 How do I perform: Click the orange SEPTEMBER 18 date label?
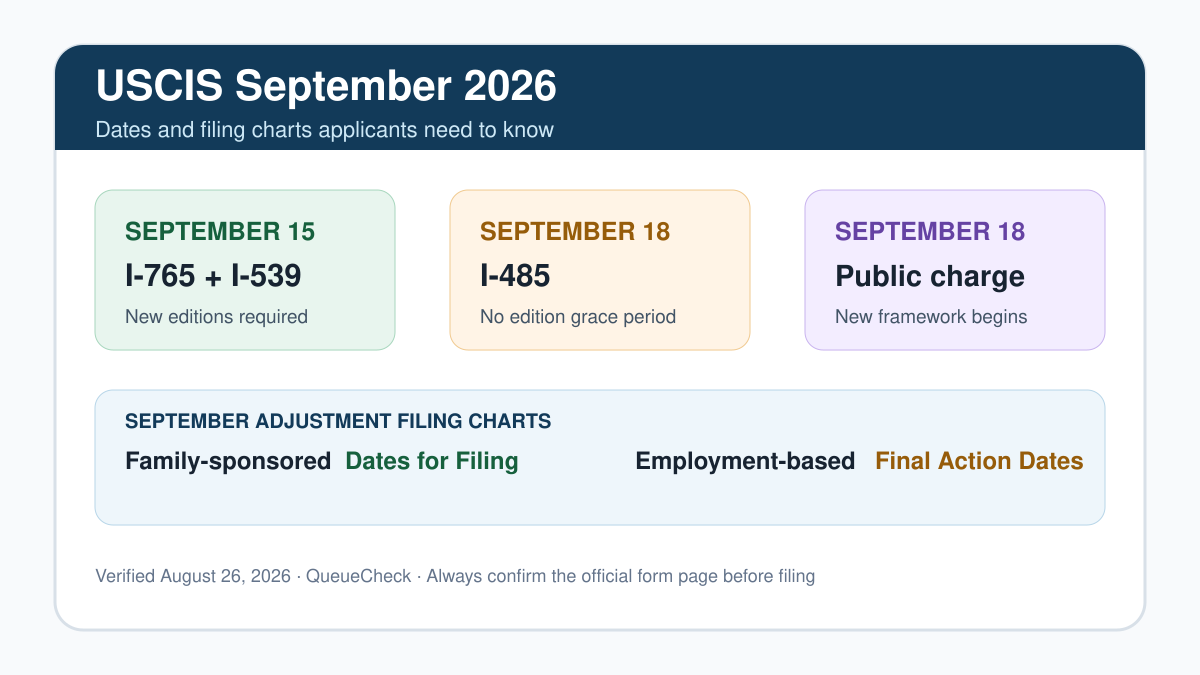coord(575,232)
